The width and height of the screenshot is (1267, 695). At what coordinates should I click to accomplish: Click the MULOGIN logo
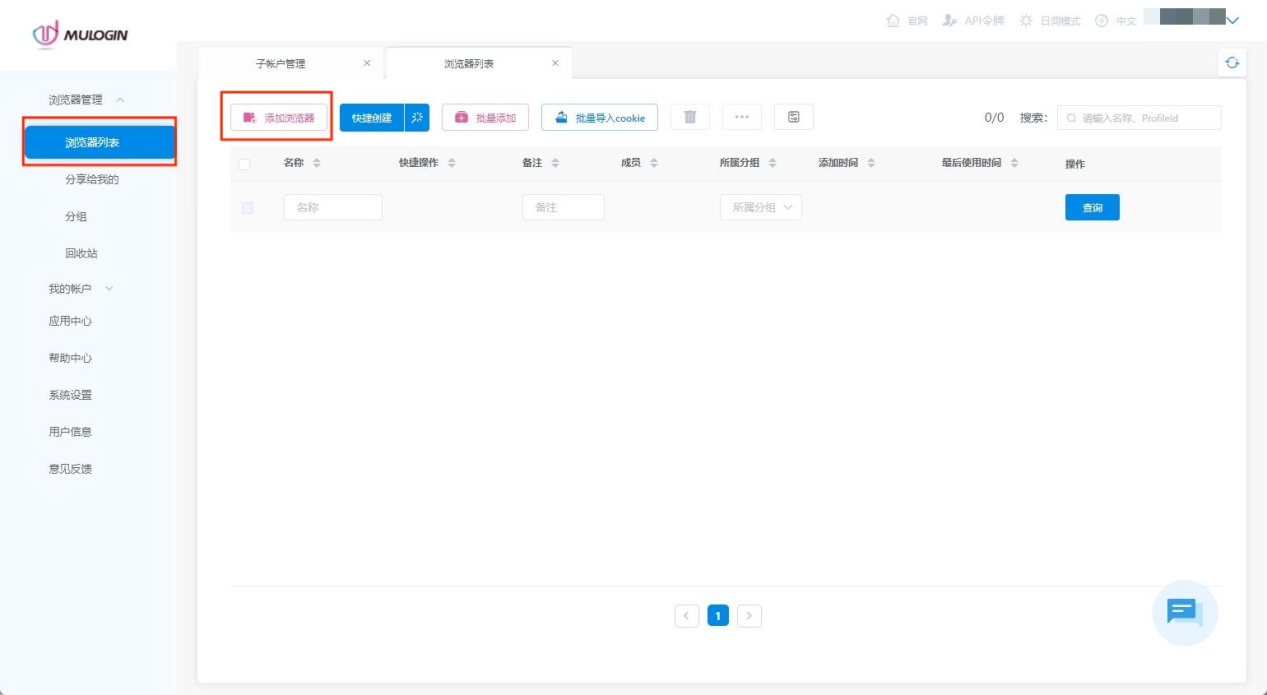pos(80,35)
